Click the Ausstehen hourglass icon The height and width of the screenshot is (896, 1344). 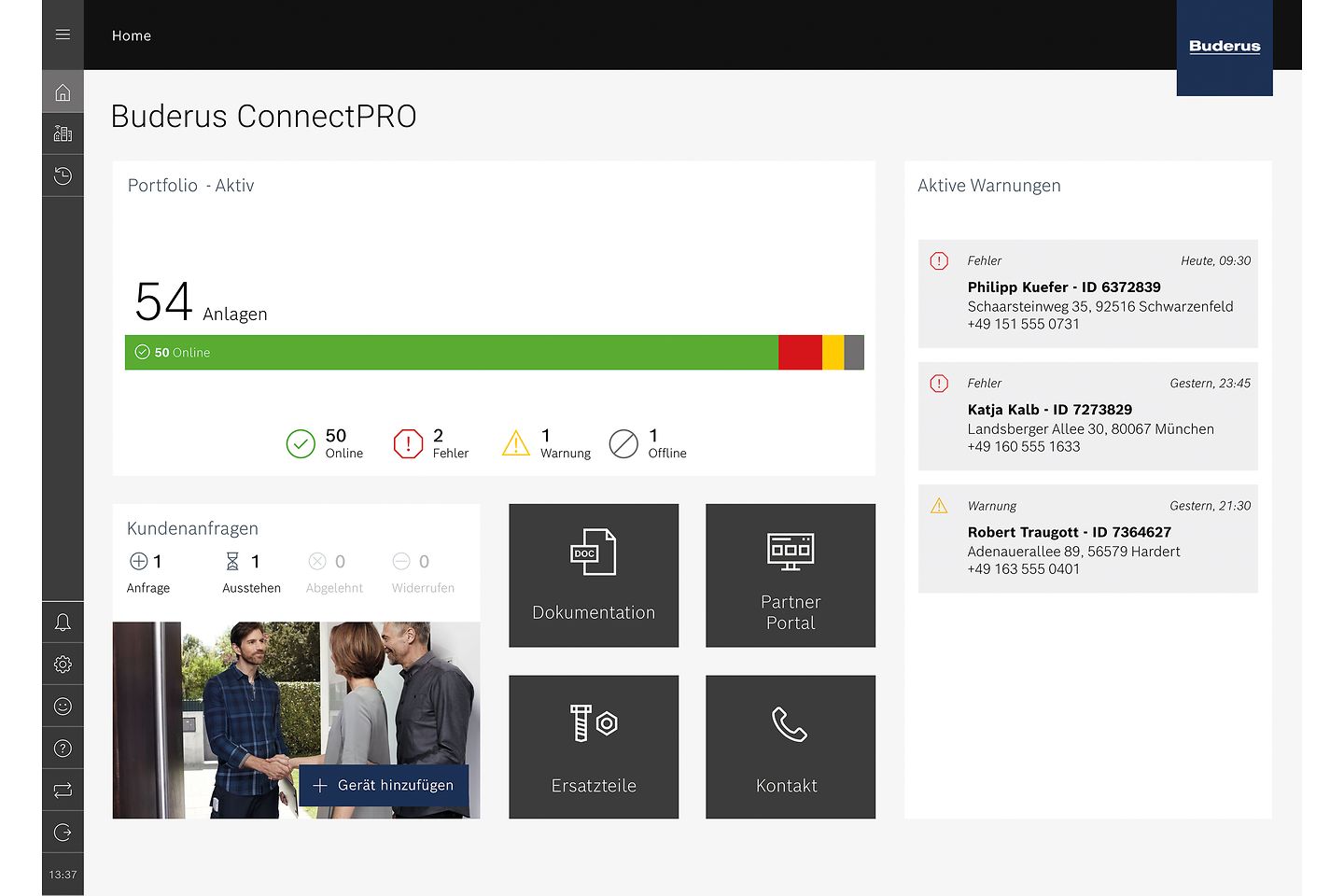tap(232, 561)
